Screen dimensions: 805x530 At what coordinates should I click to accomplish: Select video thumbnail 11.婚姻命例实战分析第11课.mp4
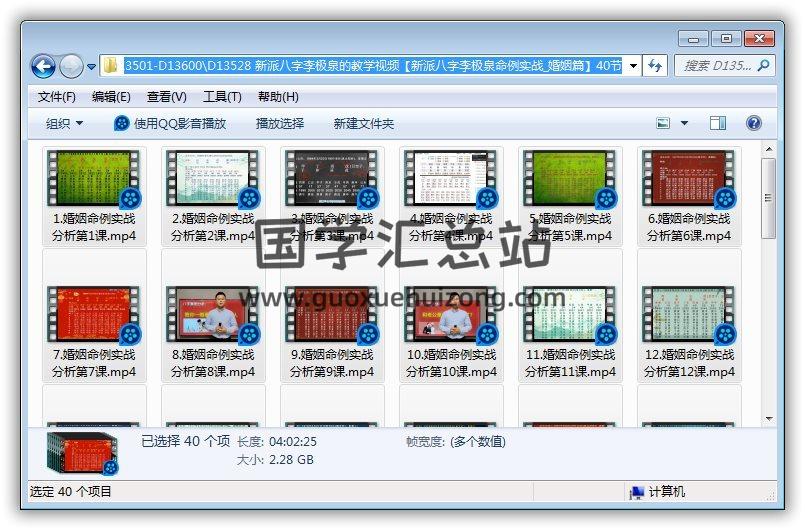click(x=569, y=315)
